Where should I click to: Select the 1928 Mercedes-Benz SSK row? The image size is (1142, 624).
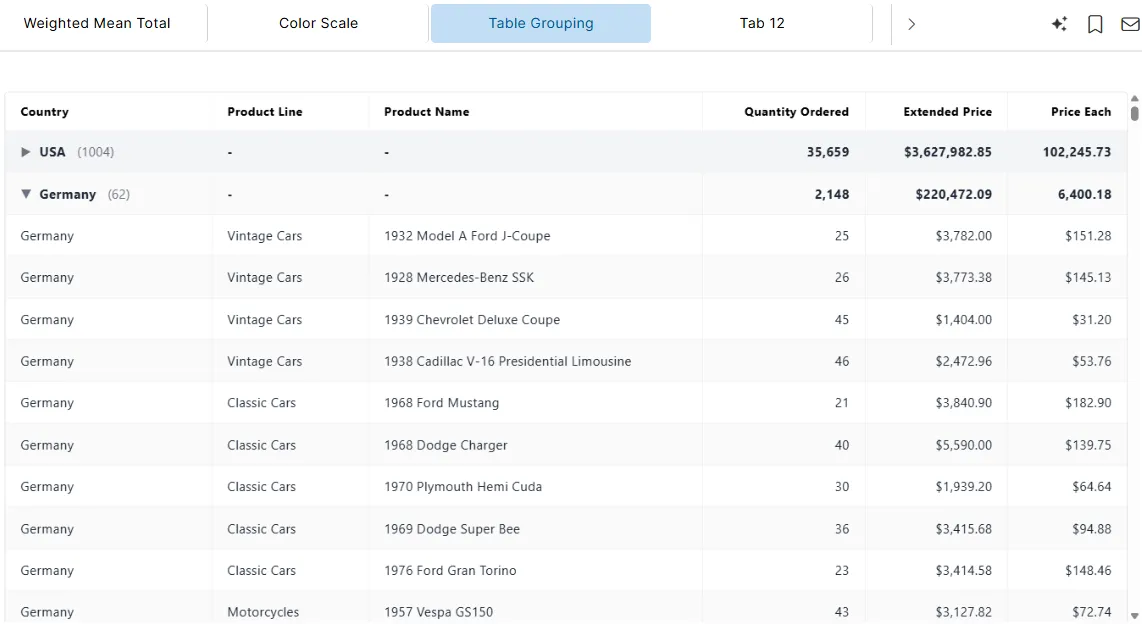(x=460, y=277)
